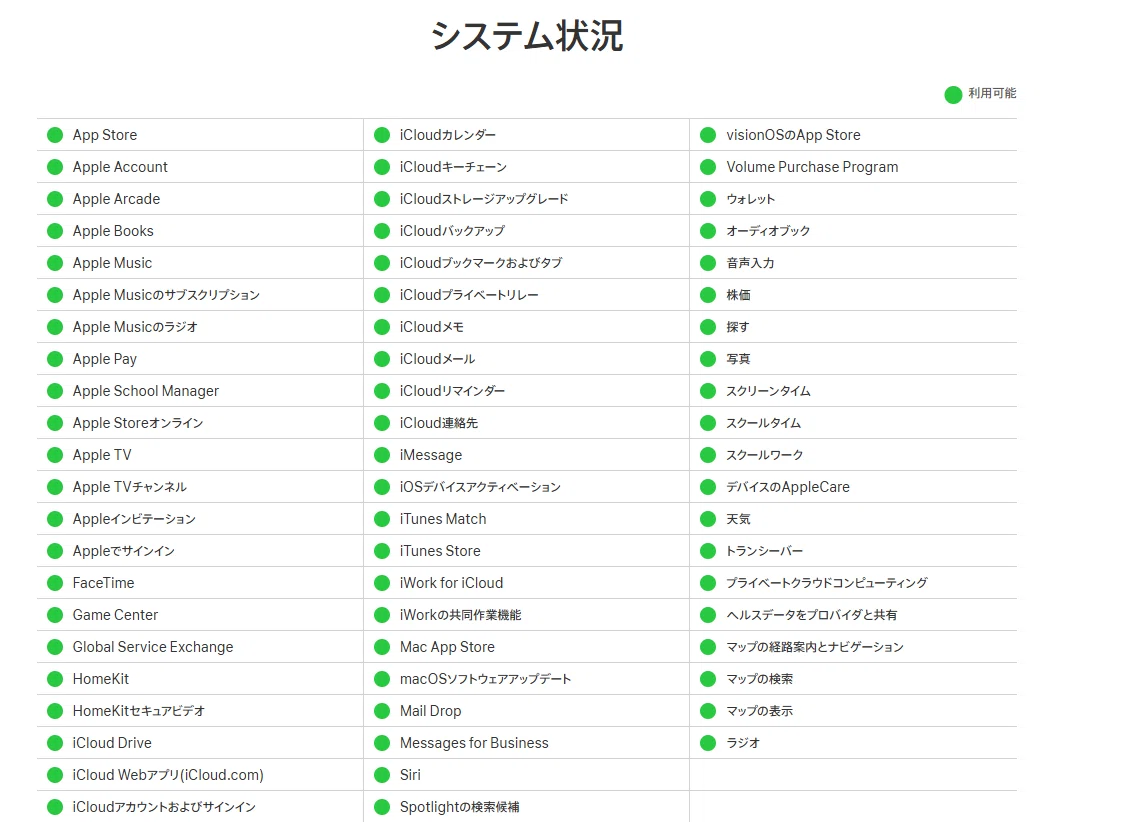Click the green status dot for Apple Account
1124x822 pixels.
point(55,167)
